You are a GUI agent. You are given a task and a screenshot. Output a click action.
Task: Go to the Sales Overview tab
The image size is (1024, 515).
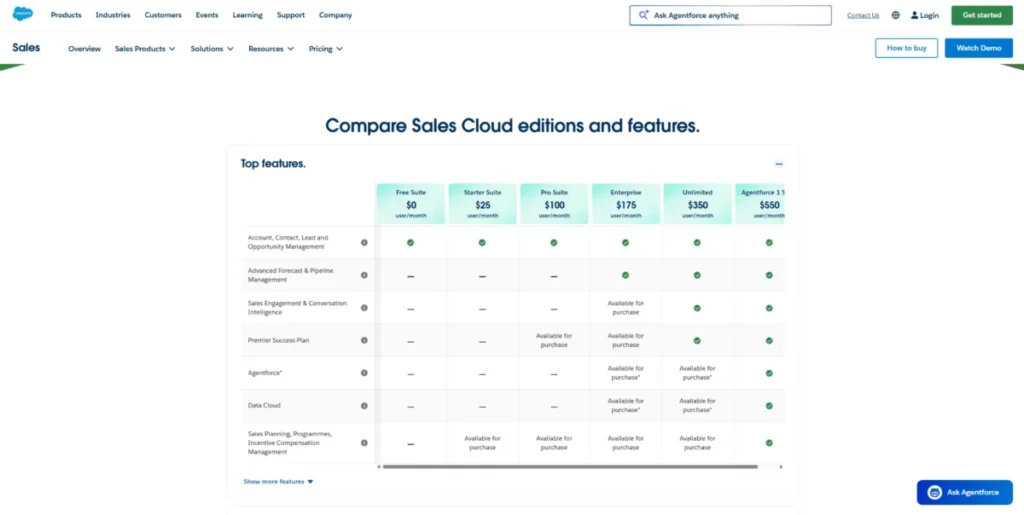(84, 48)
